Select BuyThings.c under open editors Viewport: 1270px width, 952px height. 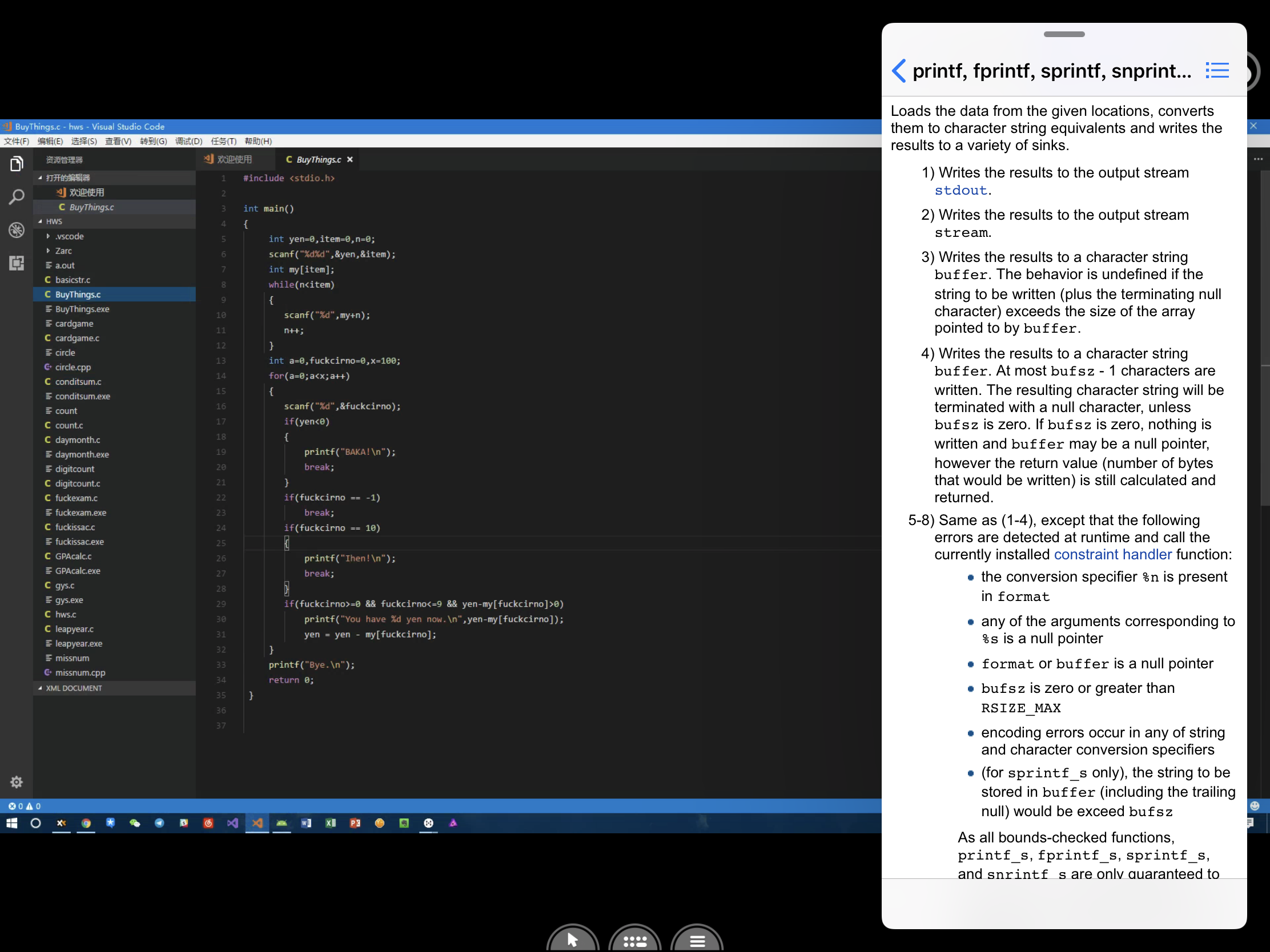coord(115,207)
